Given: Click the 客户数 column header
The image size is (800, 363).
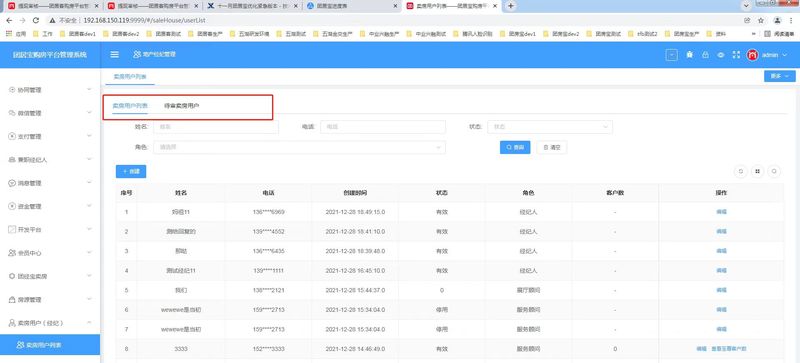Looking at the screenshot, I should (x=615, y=193).
